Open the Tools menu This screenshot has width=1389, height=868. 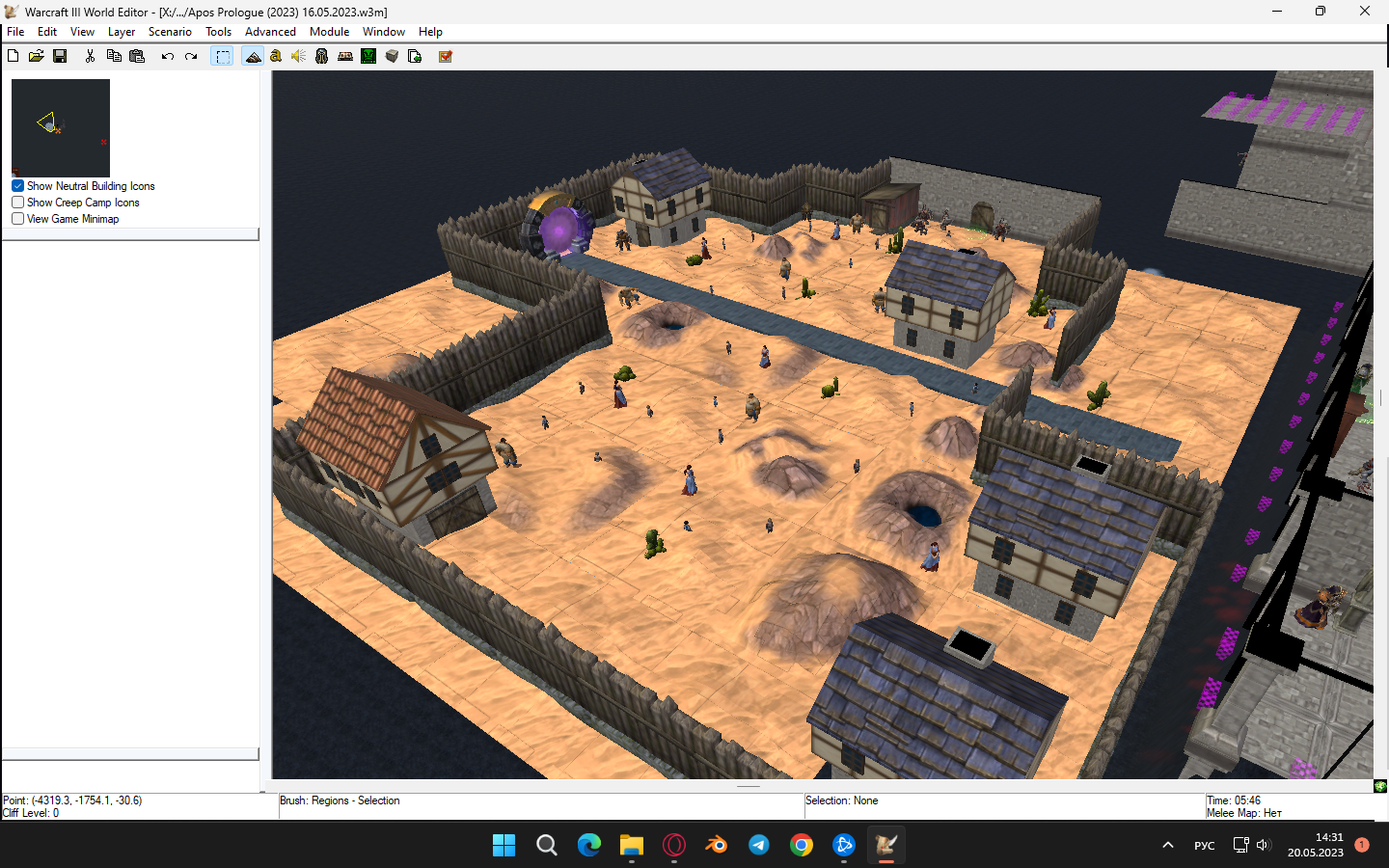click(219, 32)
